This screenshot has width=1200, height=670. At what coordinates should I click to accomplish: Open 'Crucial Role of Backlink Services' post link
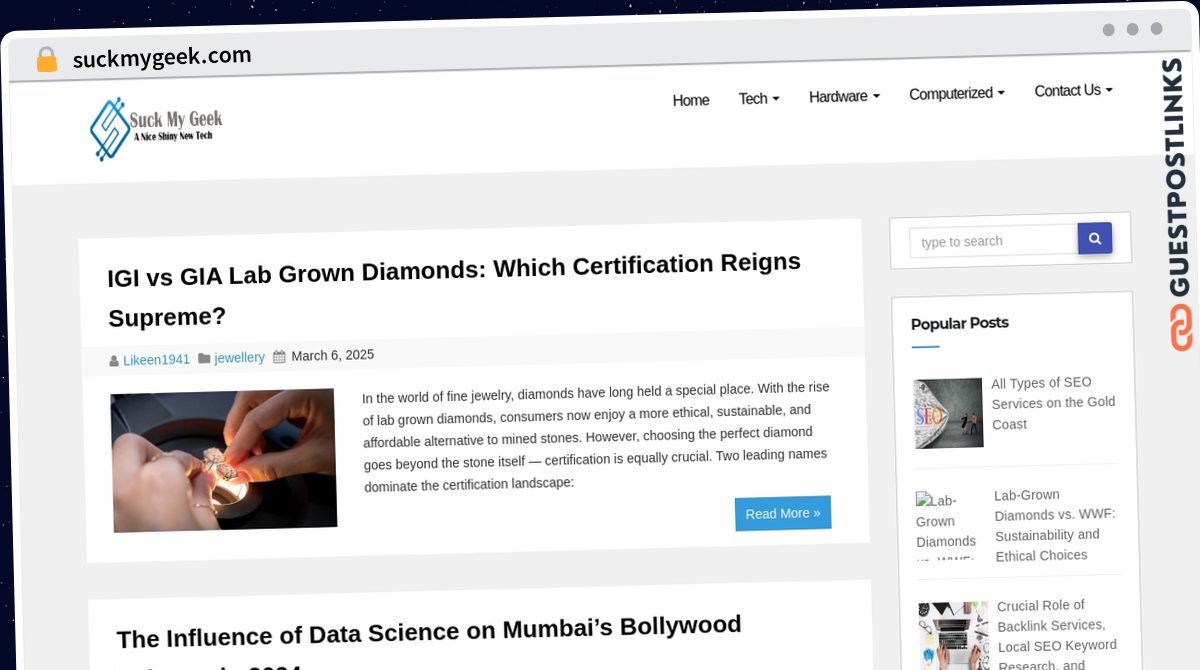tap(1057, 634)
